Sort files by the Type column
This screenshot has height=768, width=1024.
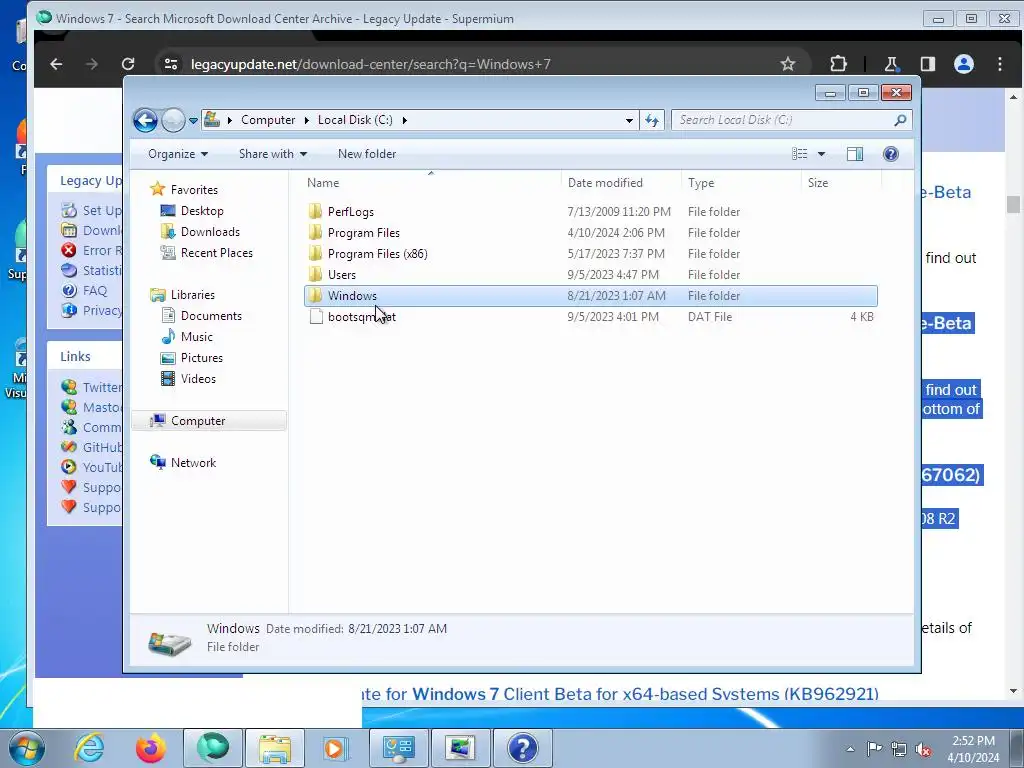[x=741, y=183]
